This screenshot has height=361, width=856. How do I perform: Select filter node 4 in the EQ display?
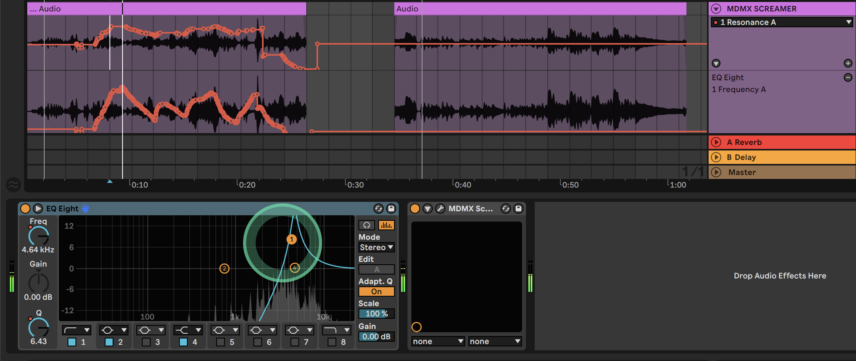coord(295,268)
